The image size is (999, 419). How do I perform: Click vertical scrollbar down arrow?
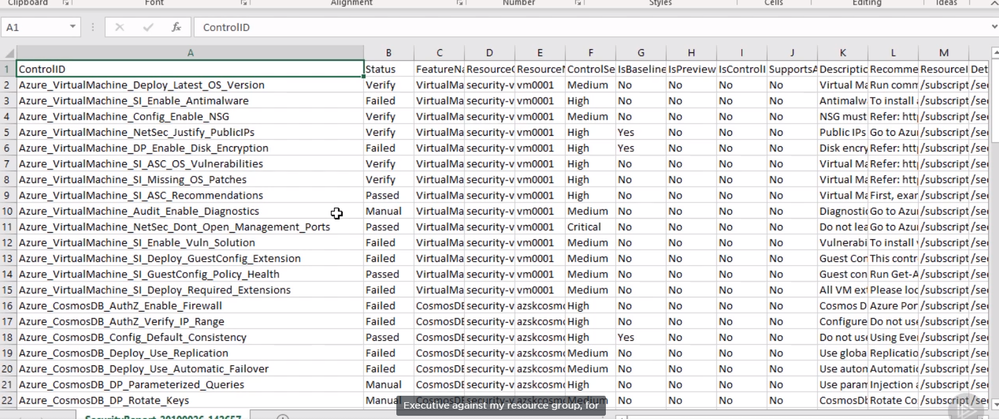coord(994,402)
